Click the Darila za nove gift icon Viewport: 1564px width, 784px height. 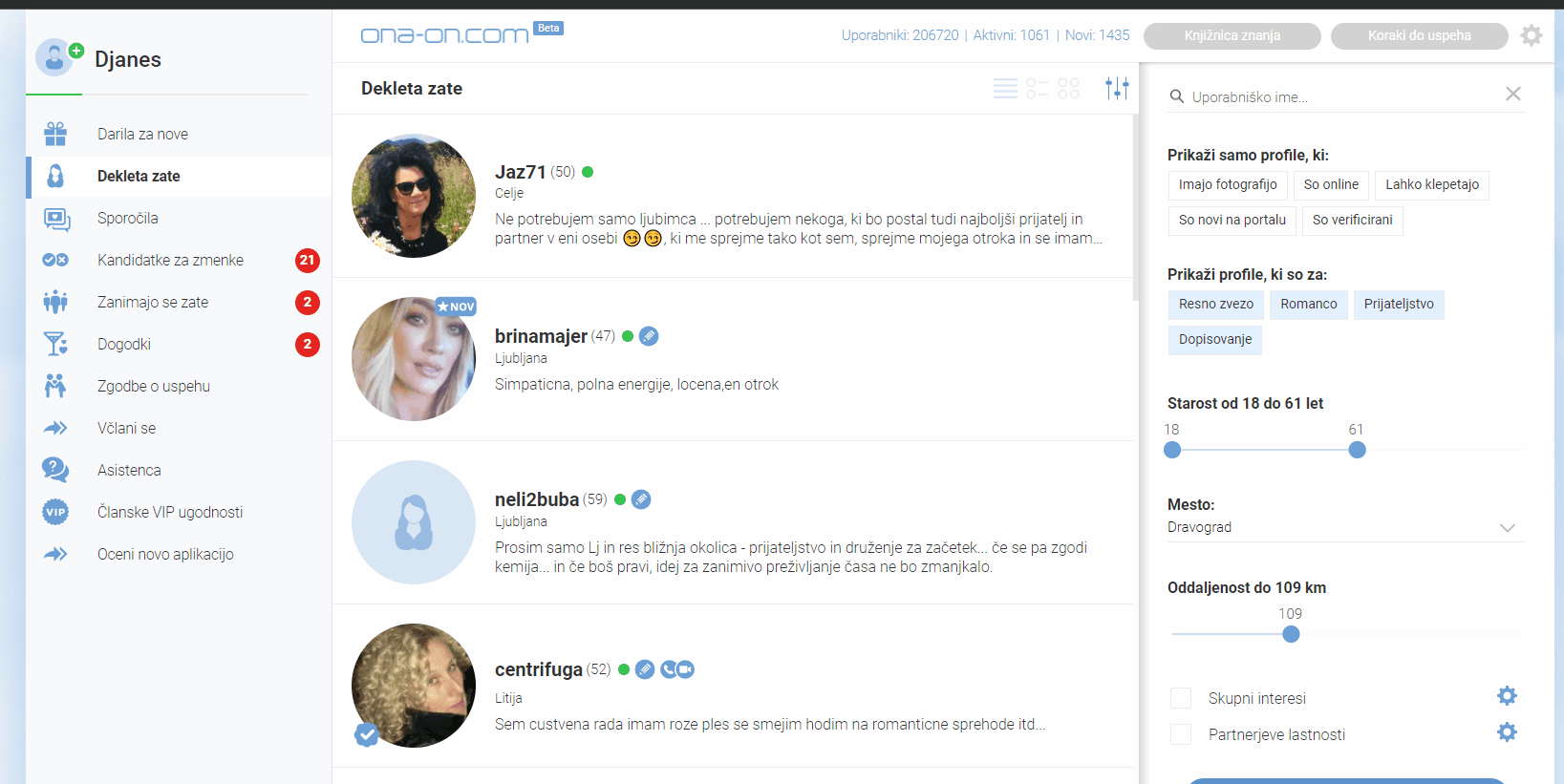pos(55,134)
